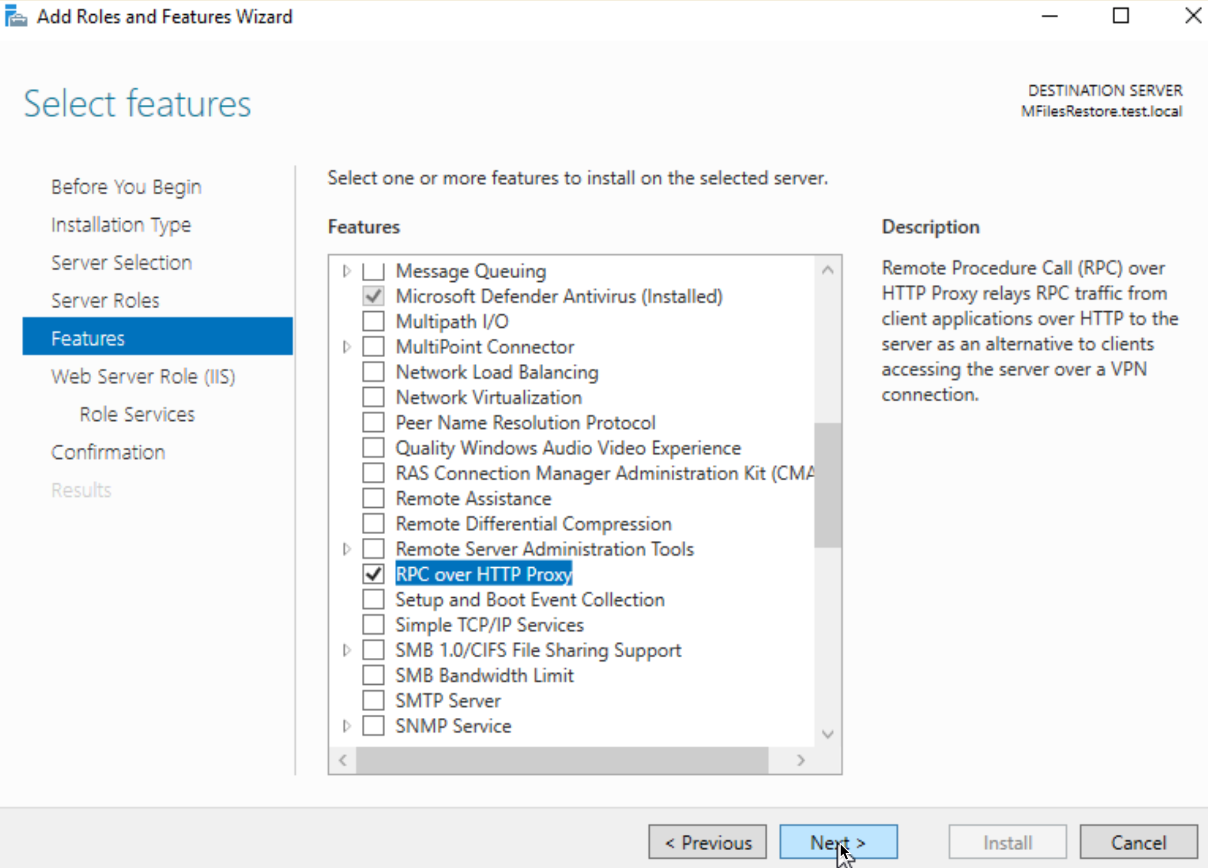Tick the Remote Assistance checkbox
Image resolution: width=1208 pixels, height=868 pixels.
[373, 498]
